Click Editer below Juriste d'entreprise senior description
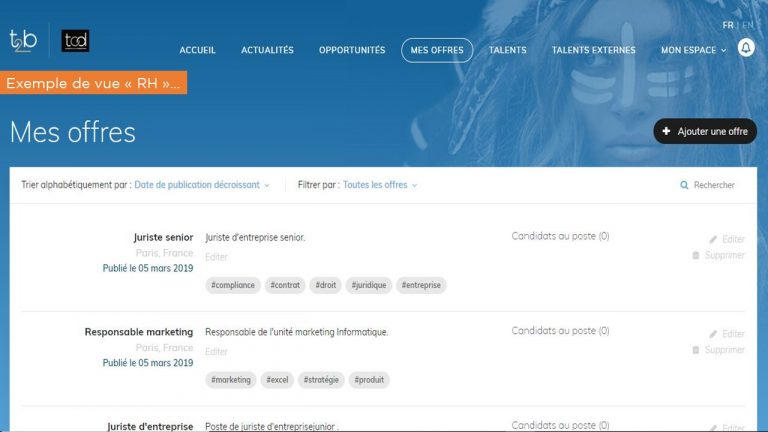Viewport: 768px width, 432px height. [216, 257]
